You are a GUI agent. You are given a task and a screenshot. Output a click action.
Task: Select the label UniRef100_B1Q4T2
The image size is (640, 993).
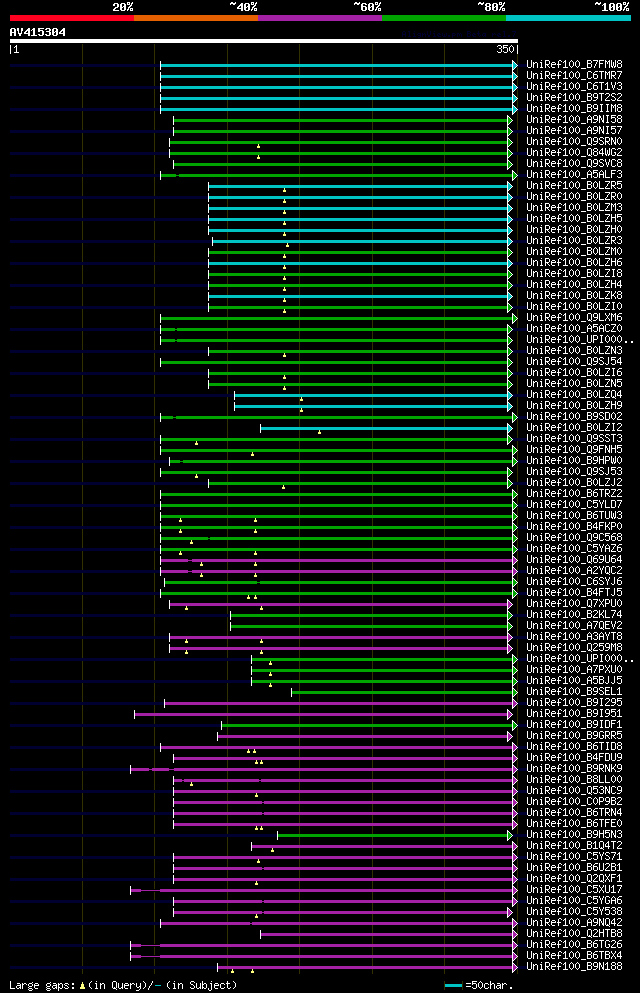[574, 846]
